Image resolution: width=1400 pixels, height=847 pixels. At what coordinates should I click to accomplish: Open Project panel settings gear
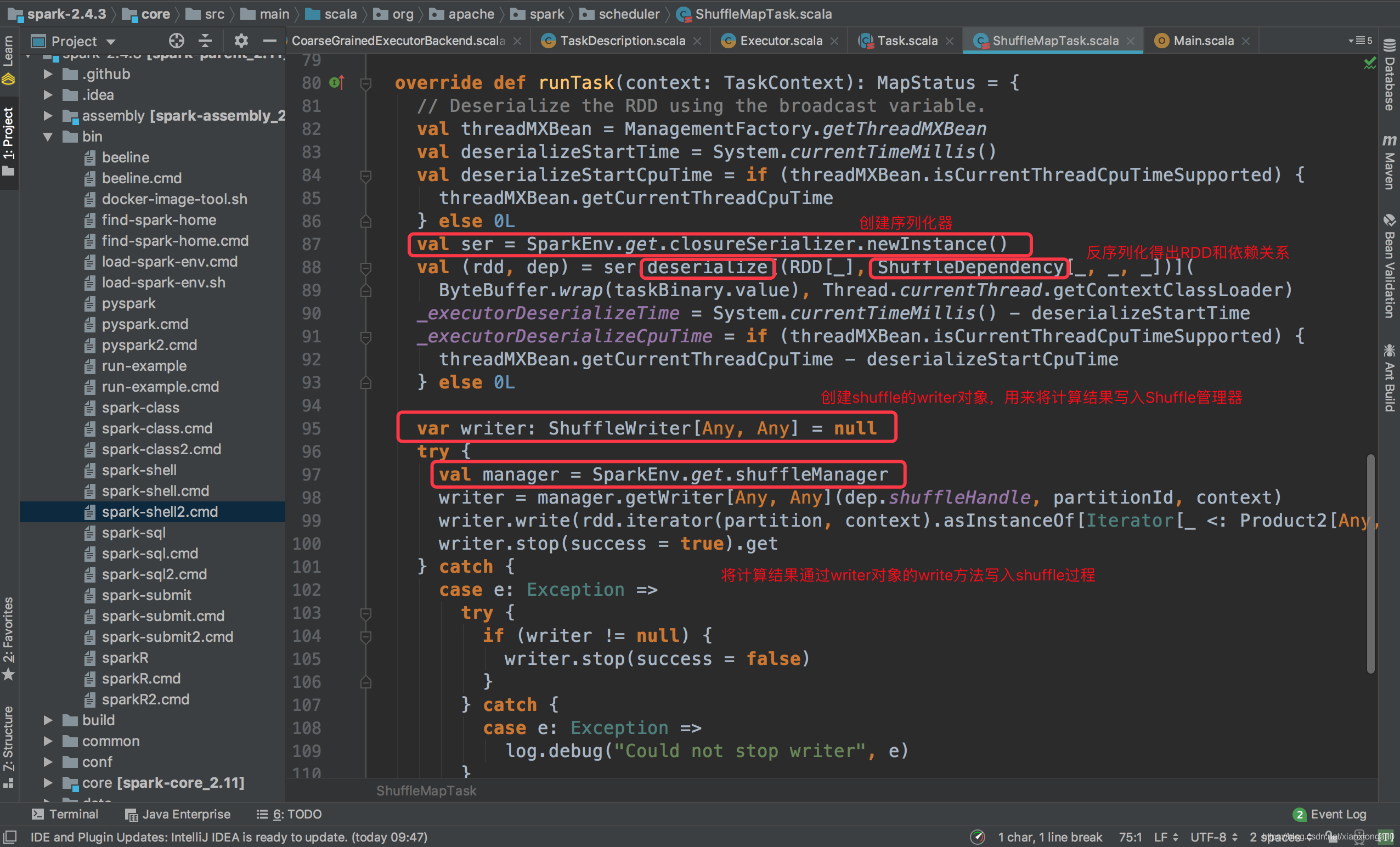point(241,41)
